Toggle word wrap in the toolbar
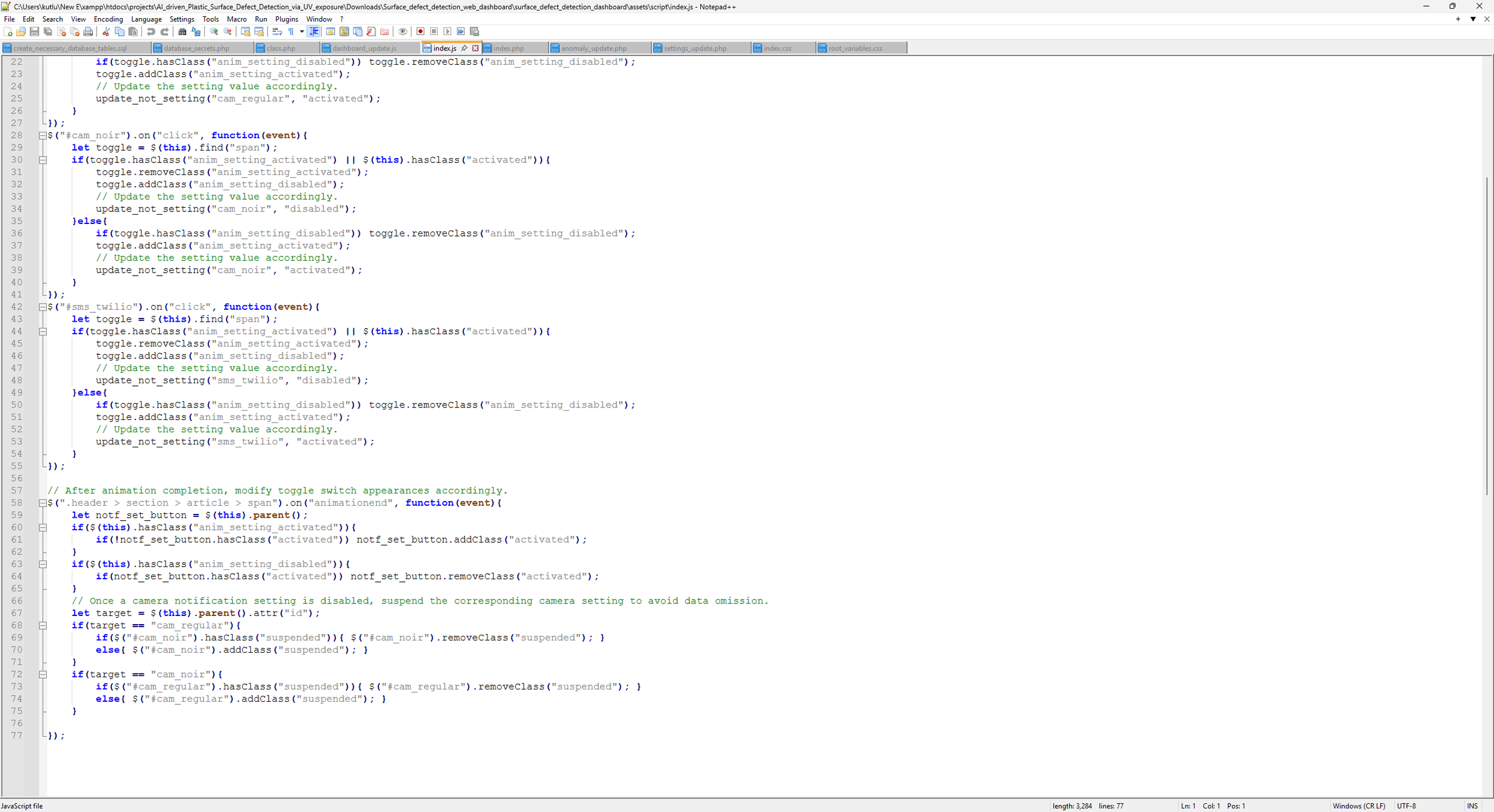 [277, 32]
